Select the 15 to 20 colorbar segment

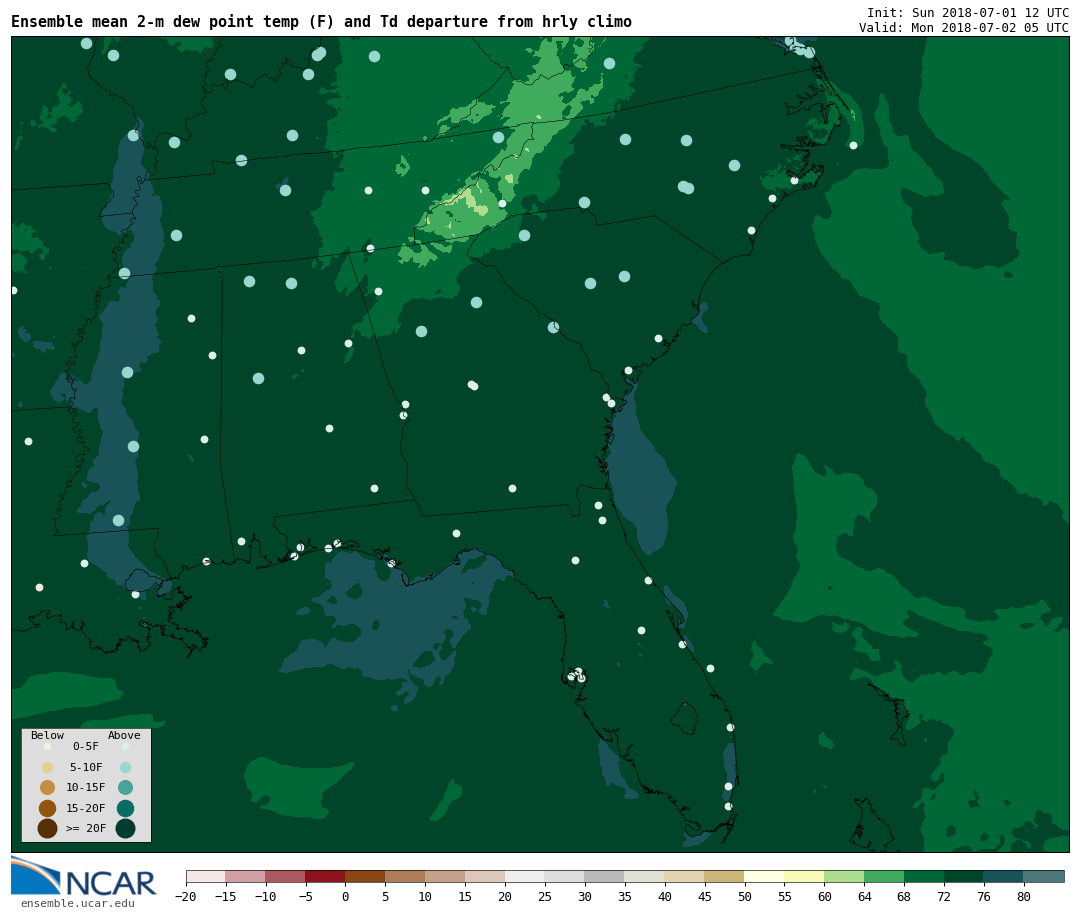486,877
